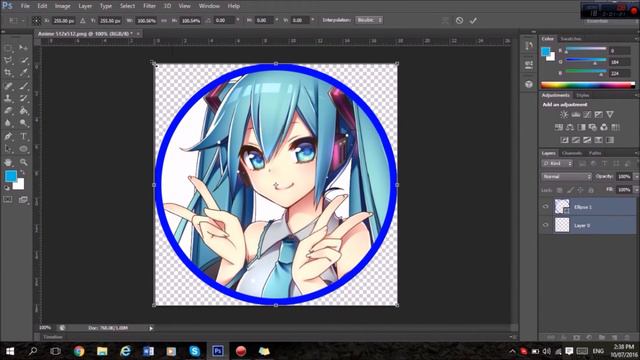640x360 pixels.
Task: Open the Image menu
Action: [x=62, y=6]
